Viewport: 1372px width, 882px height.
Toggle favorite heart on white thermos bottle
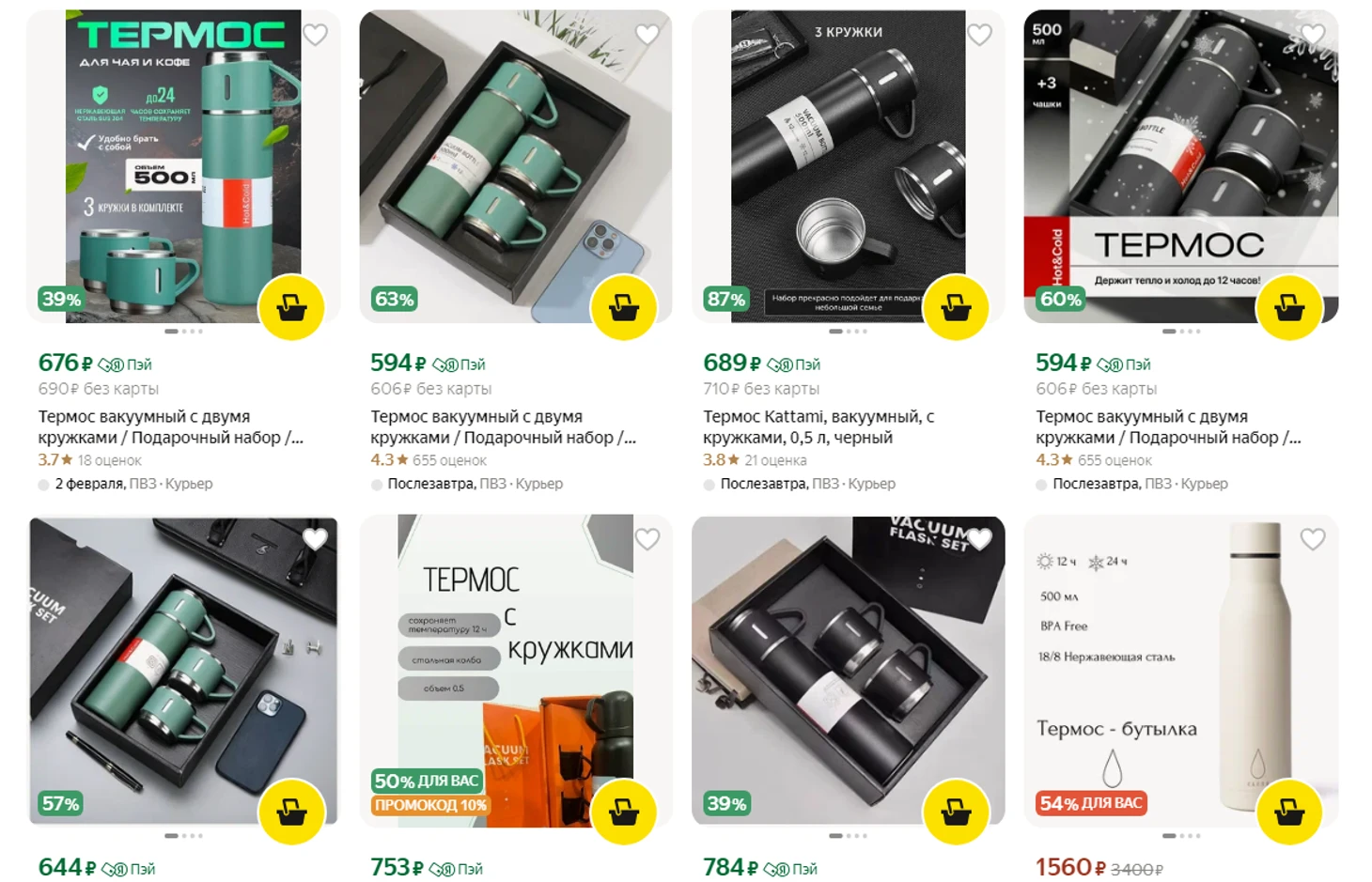coord(1313,539)
